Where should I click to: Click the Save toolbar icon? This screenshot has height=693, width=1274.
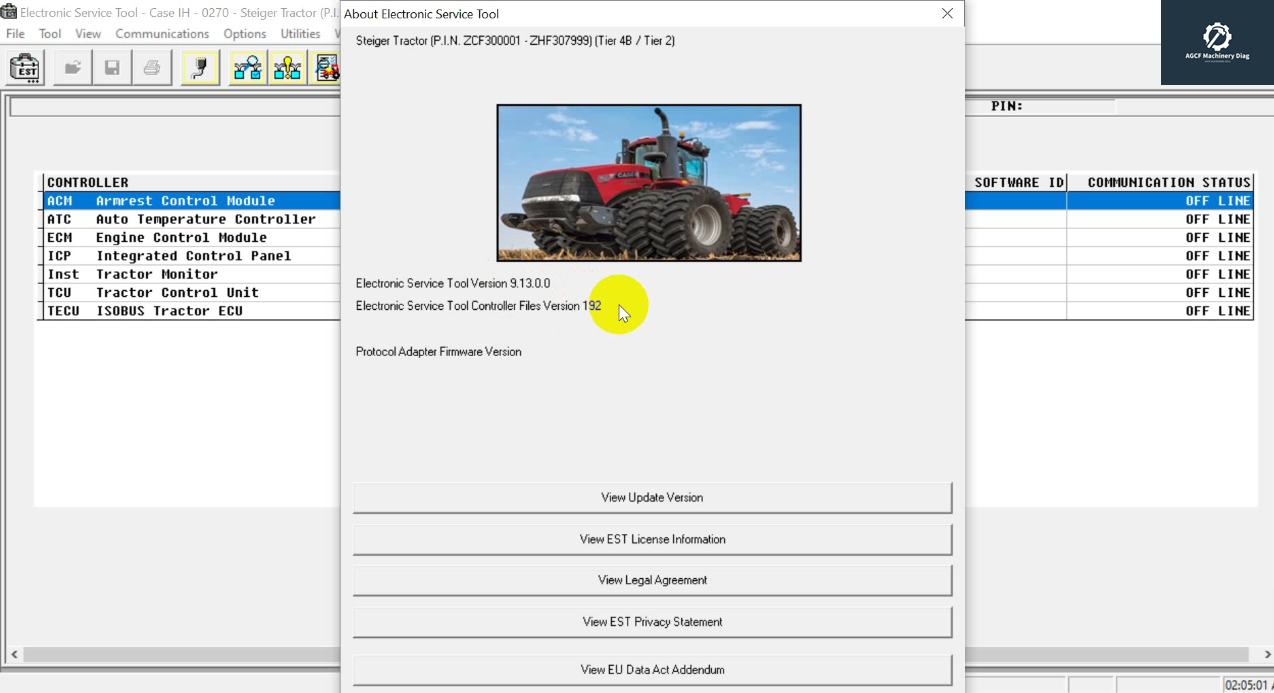pos(112,67)
